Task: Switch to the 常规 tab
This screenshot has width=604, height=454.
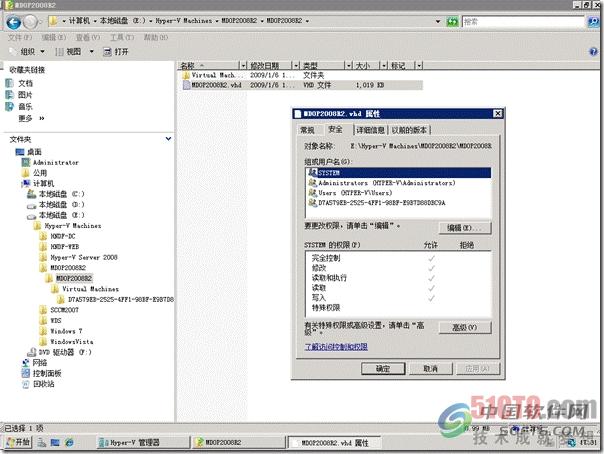Action: tap(307, 130)
